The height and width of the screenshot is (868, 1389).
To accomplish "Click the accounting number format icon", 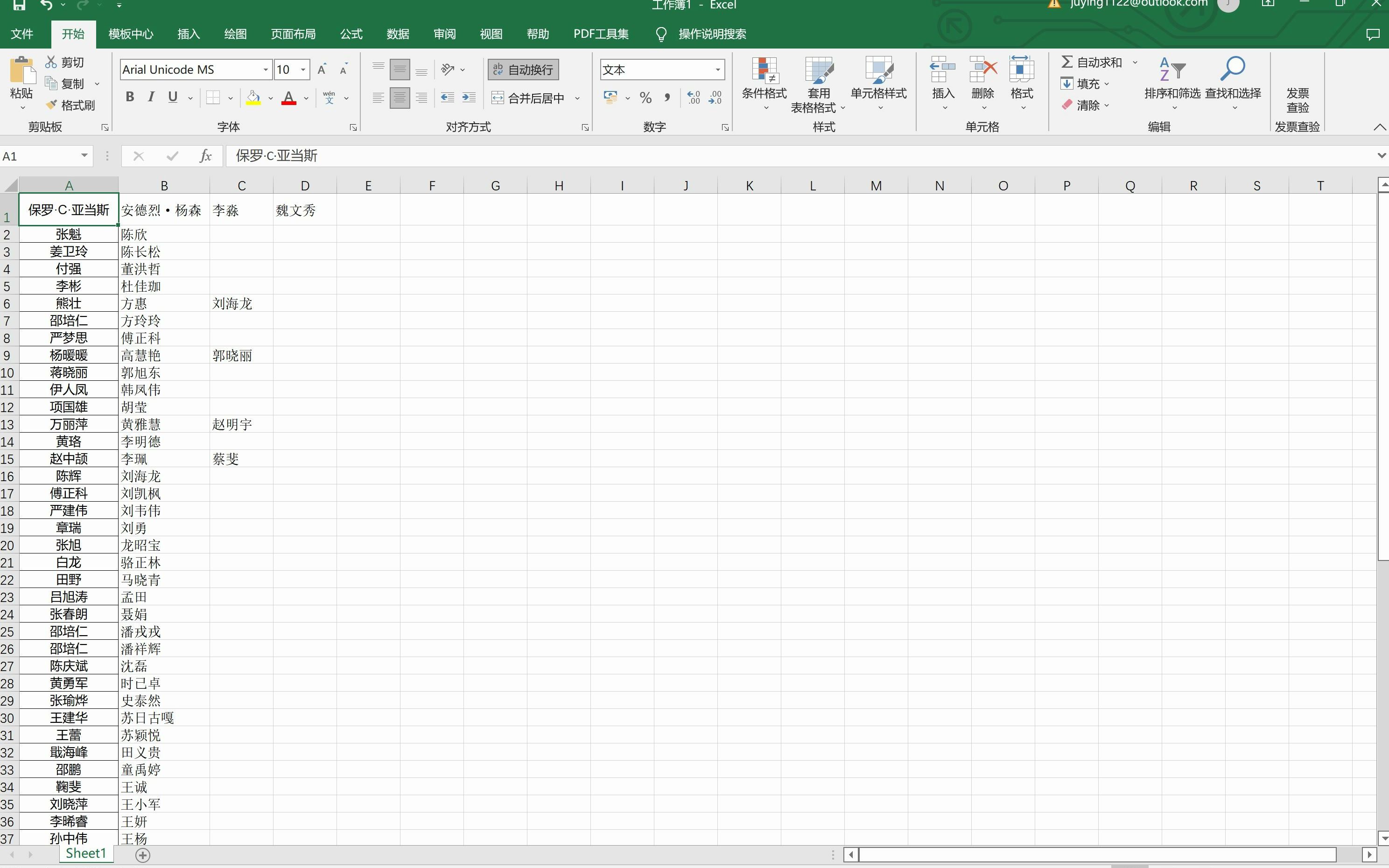I will 610,98.
